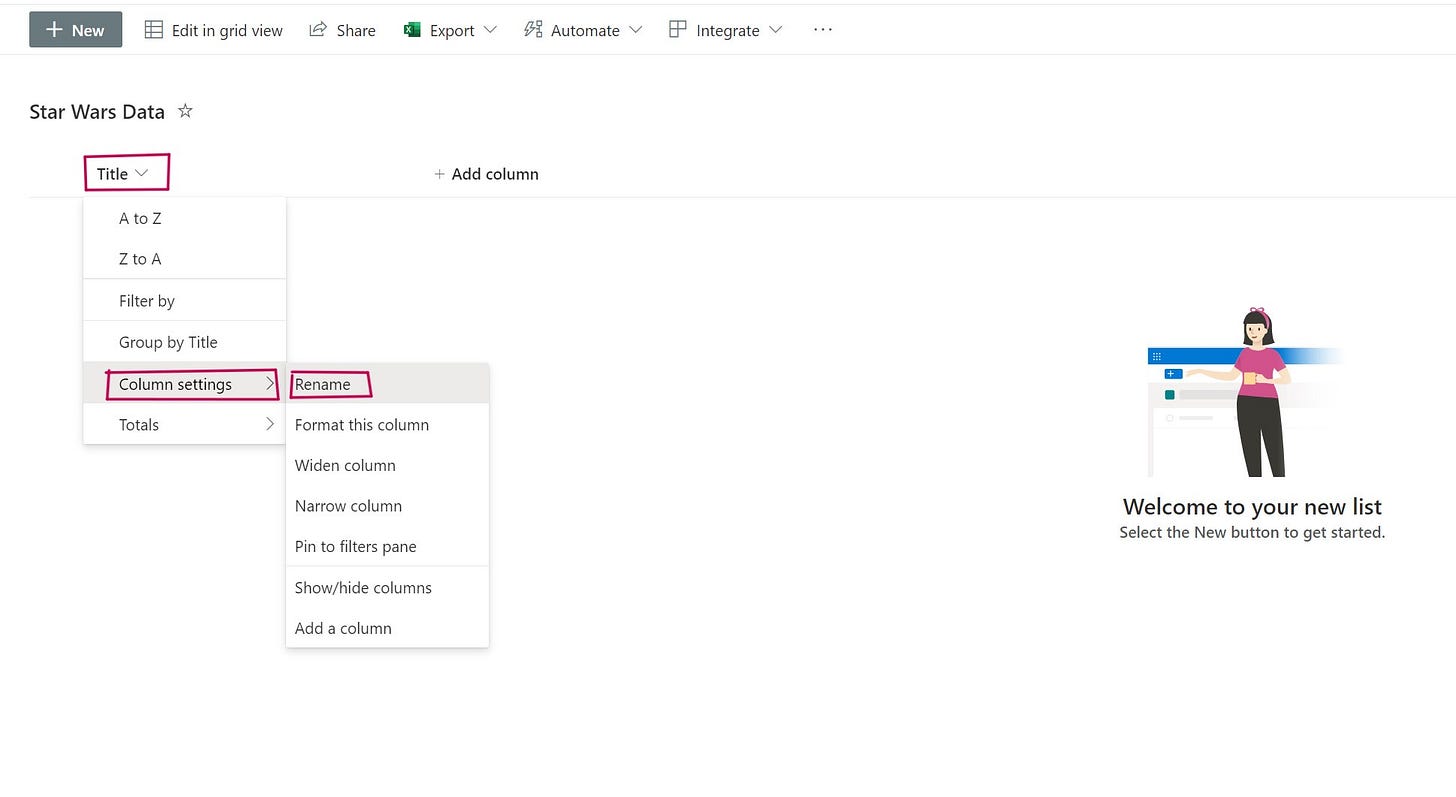Select Group by Title option
Viewport: 1456px width, 797px height.
(185, 342)
